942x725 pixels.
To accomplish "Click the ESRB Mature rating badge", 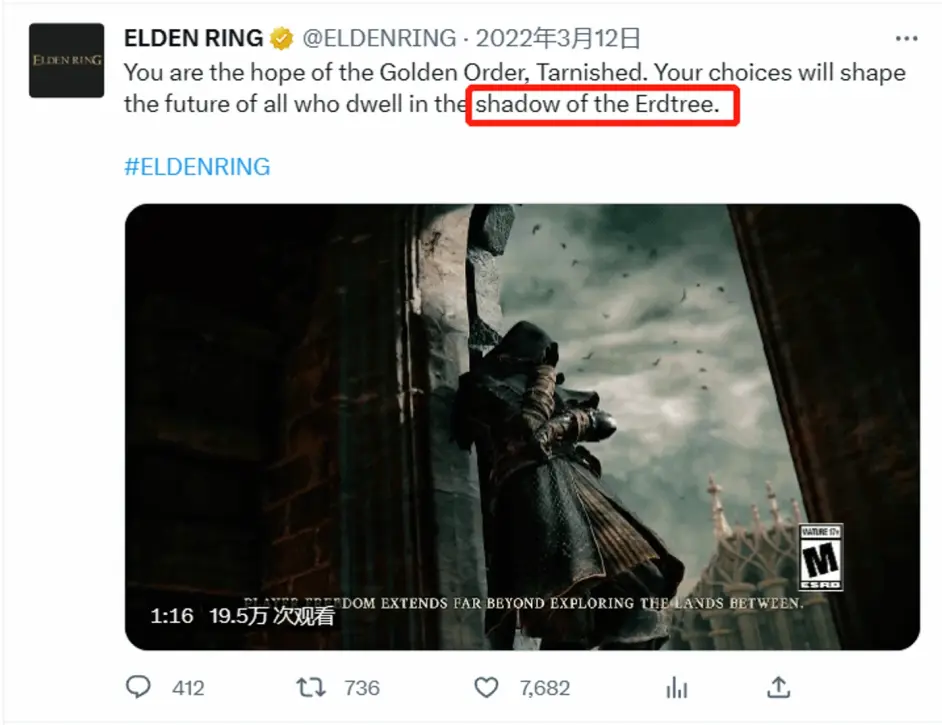I will [x=821, y=557].
